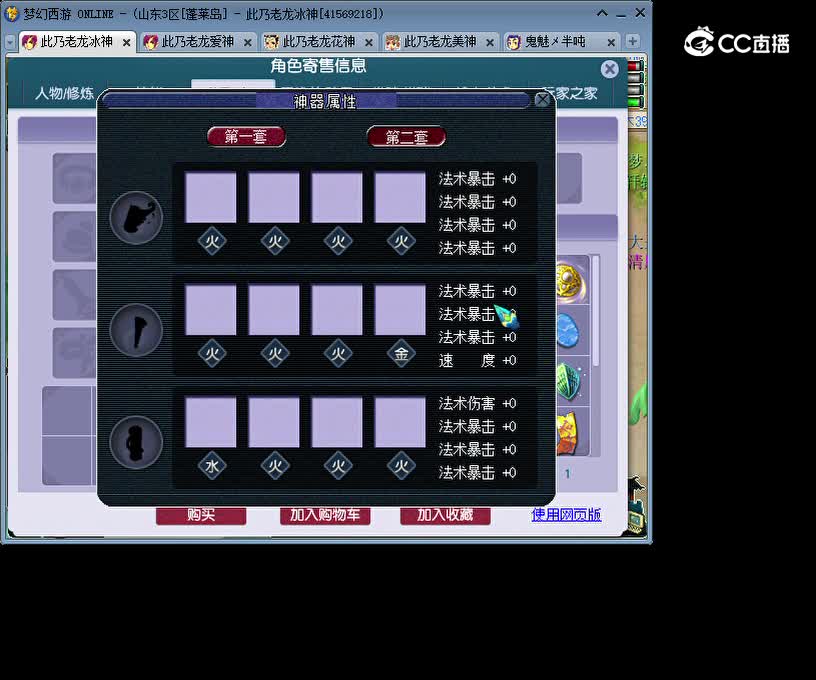This screenshot has height=680, width=816.
Task: Click the tab list arrow left of tabs
Action: coord(10,42)
